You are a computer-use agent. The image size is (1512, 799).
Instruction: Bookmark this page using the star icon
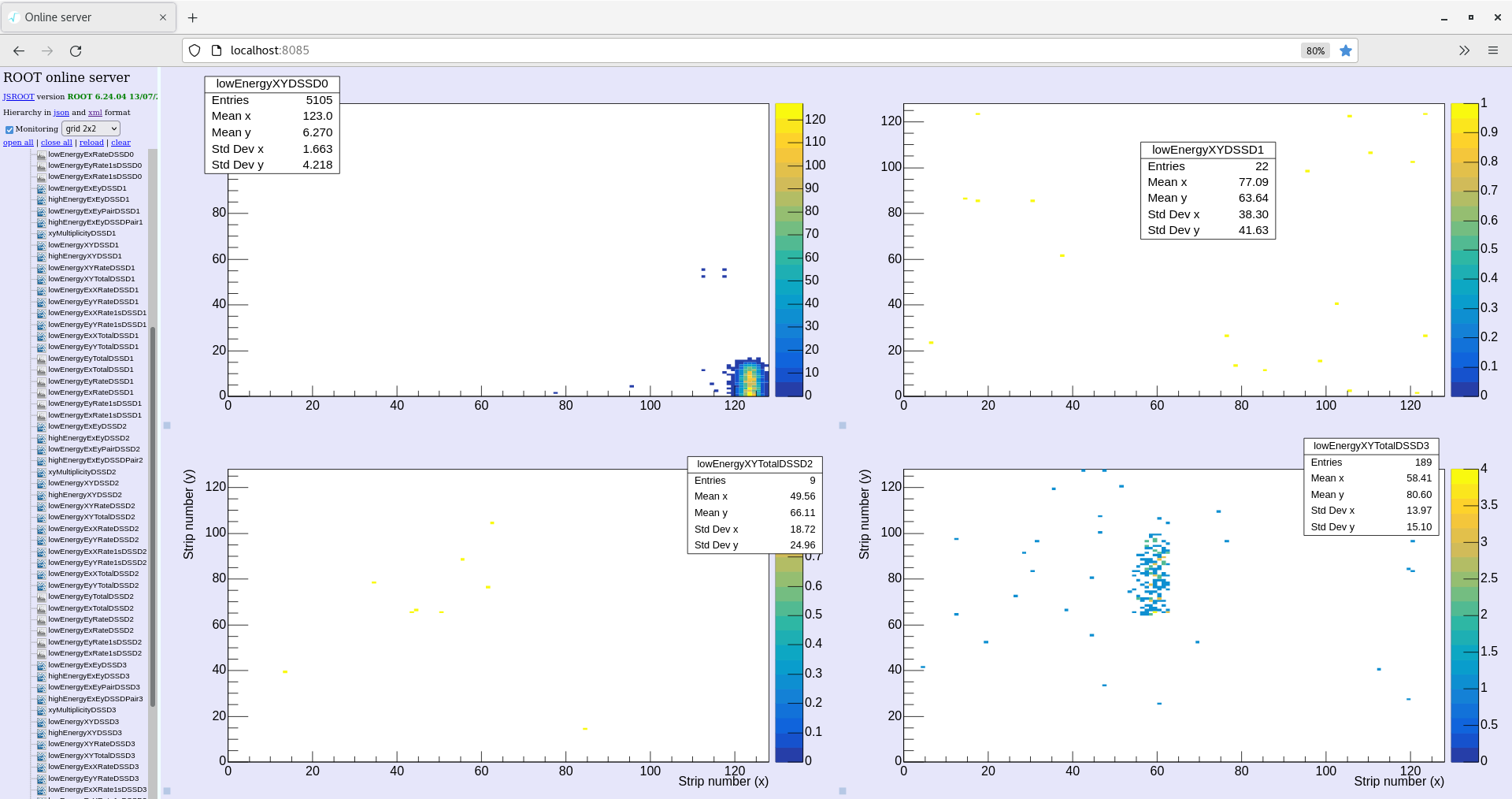click(1346, 50)
